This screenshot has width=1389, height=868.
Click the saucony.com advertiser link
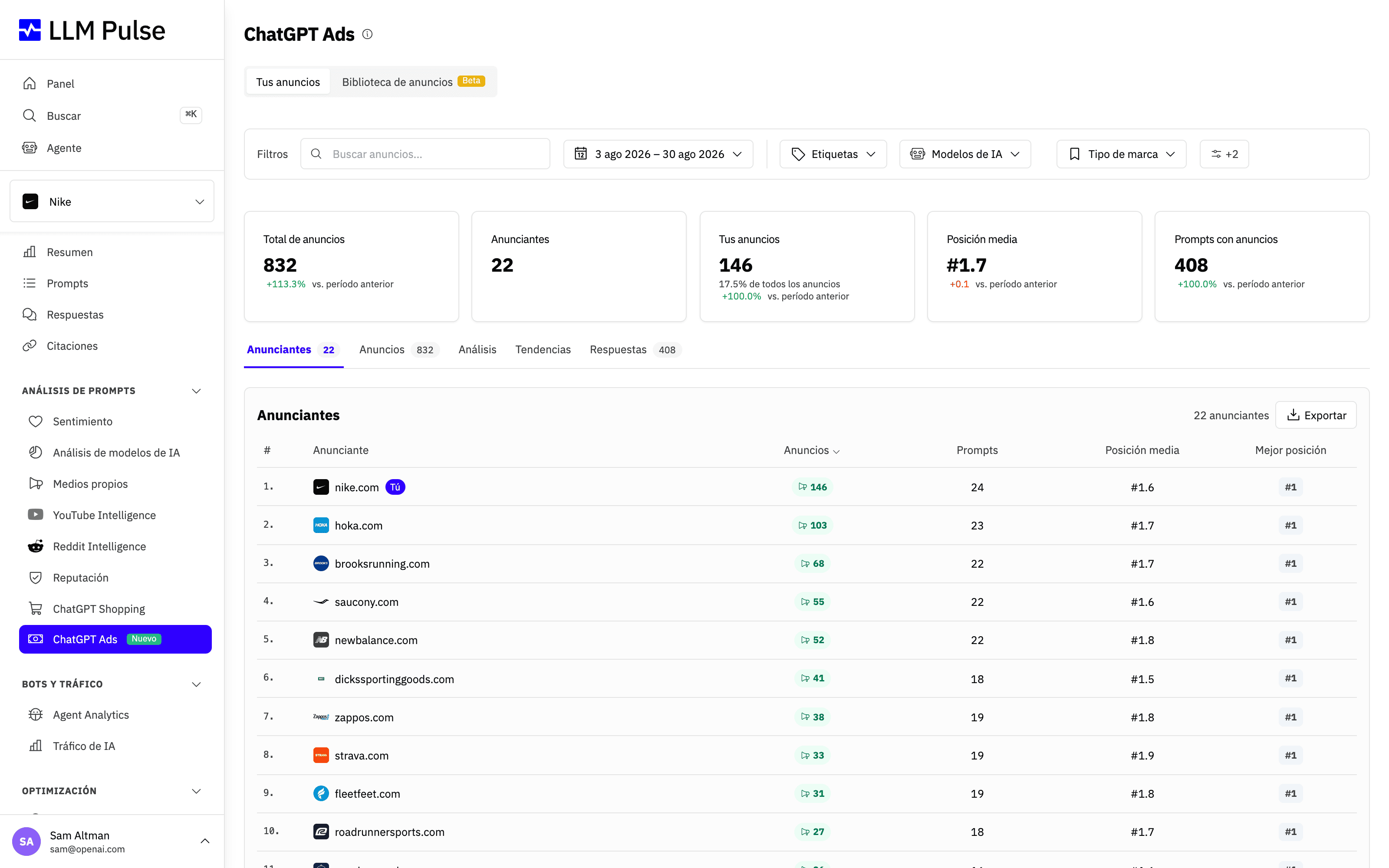pos(366,602)
